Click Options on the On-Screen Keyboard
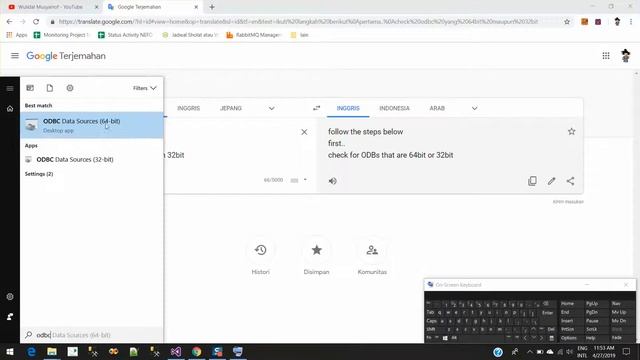Image resolution: width=640 pixels, height=360 pixels. tap(568, 338)
